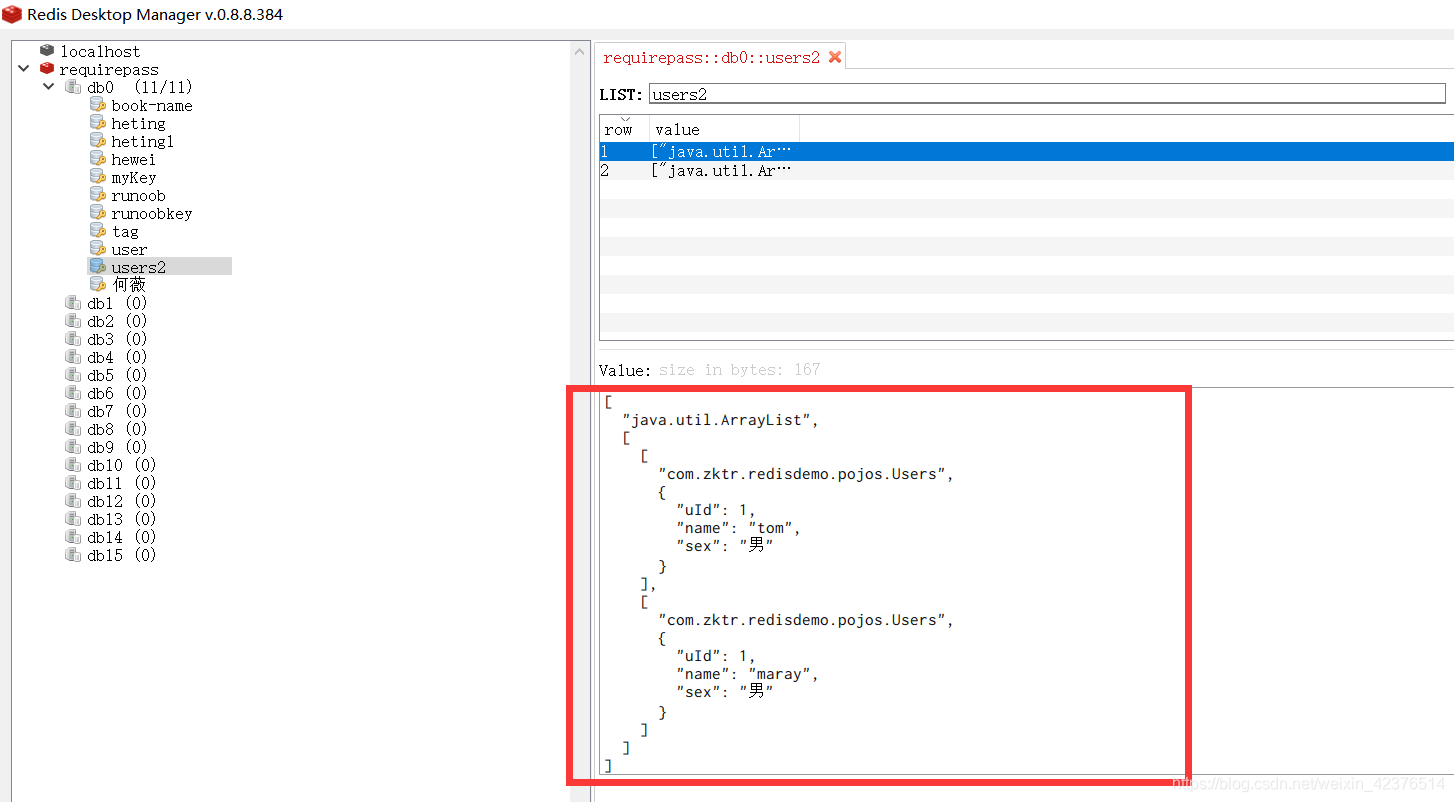Open the runoobkey key

click(151, 213)
